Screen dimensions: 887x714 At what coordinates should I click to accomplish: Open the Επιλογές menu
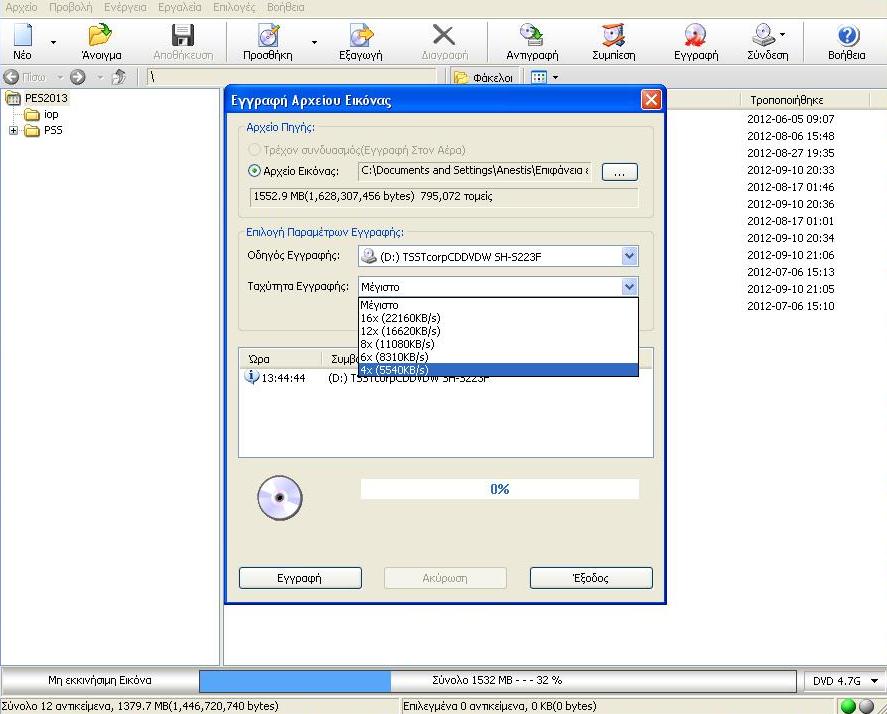pos(233,7)
